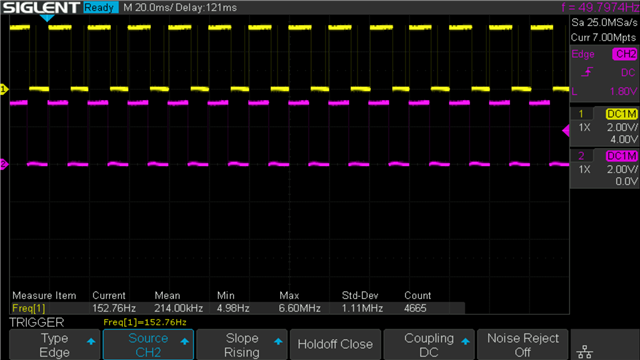
Task: Click the Mean value 214.00kHz
Action: 178,308
